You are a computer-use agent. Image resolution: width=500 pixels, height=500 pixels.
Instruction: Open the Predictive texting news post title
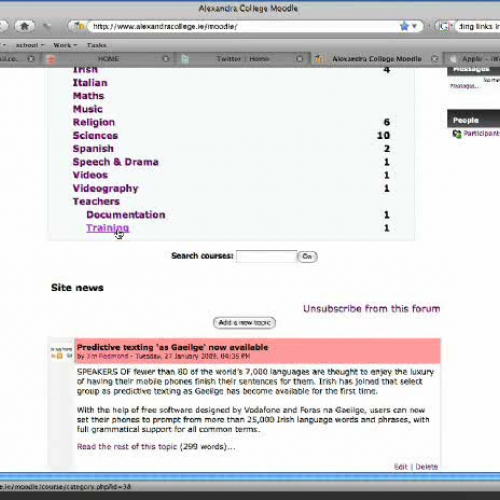click(172, 347)
